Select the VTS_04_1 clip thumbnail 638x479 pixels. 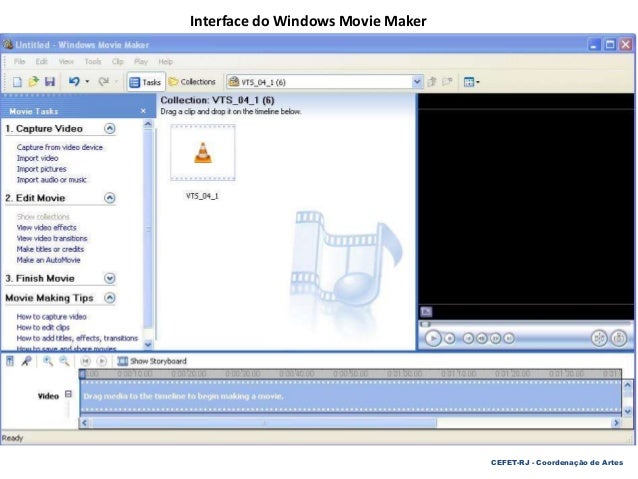pyautogui.click(x=203, y=153)
